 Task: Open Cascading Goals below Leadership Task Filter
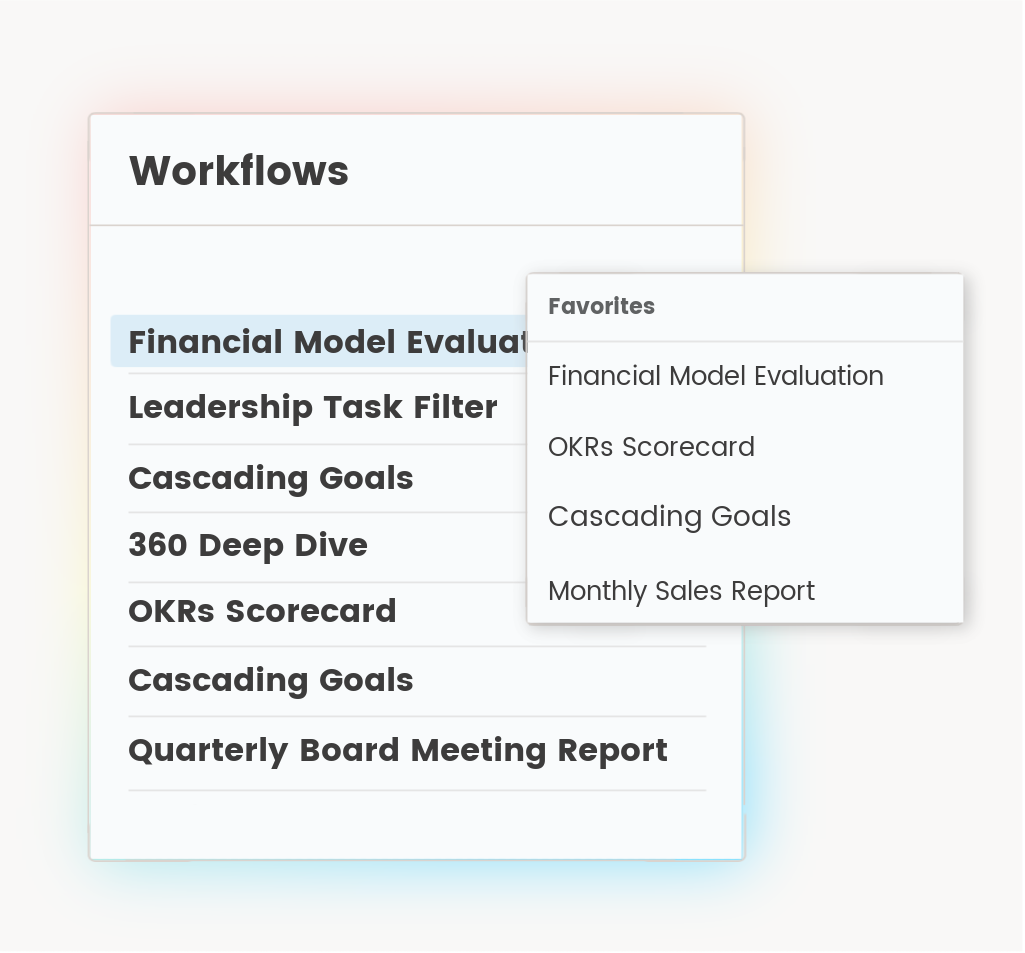point(271,478)
